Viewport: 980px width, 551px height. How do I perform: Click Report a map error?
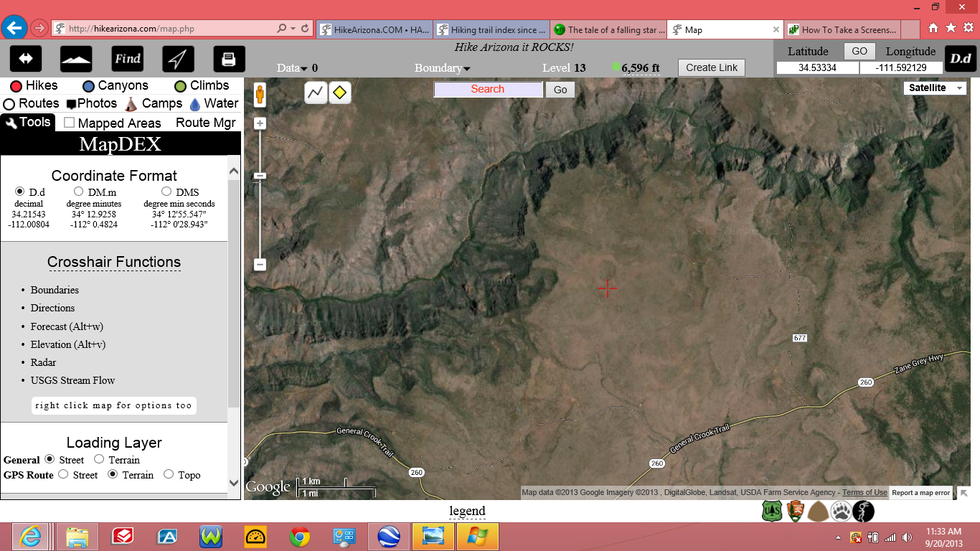point(921,492)
